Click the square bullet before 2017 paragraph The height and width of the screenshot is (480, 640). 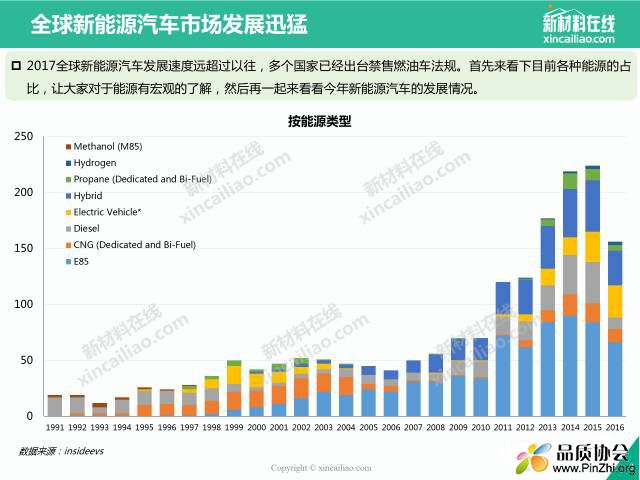click(16, 65)
